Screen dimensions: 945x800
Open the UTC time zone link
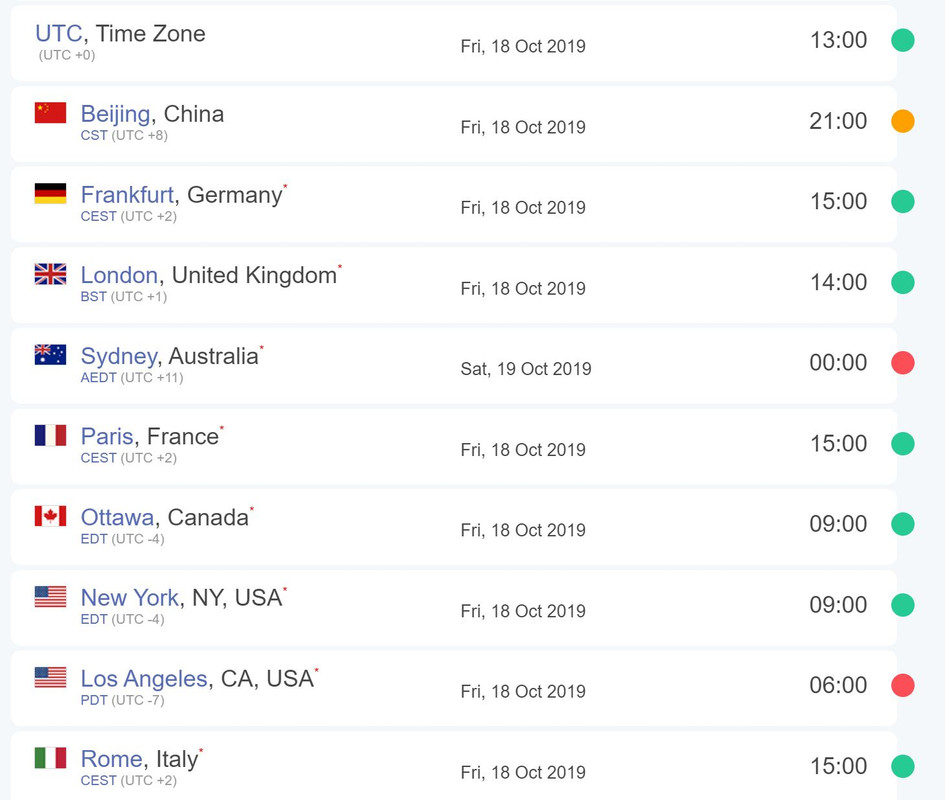tap(58, 34)
